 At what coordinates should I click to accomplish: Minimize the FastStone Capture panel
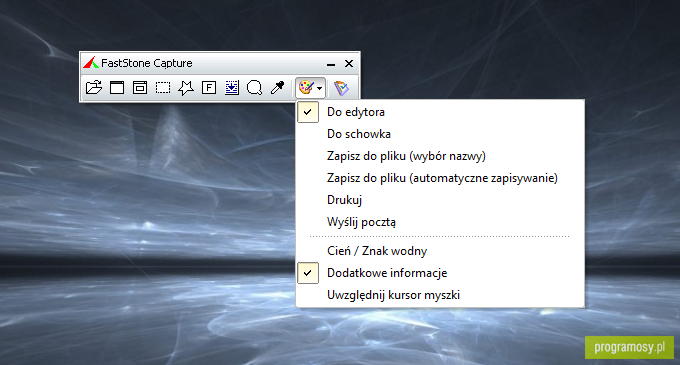(x=331, y=64)
